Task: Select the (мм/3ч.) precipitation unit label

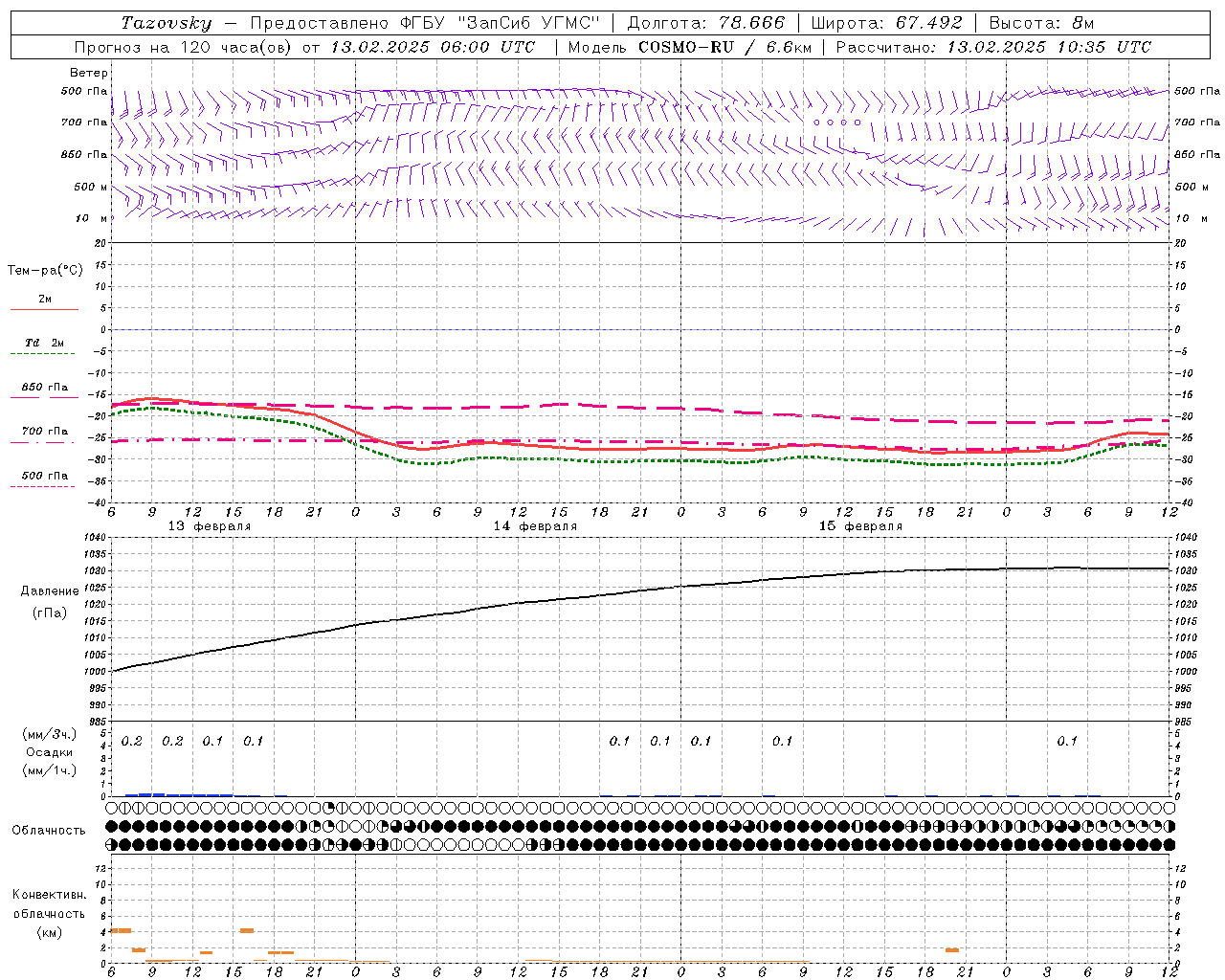Action: point(50,735)
